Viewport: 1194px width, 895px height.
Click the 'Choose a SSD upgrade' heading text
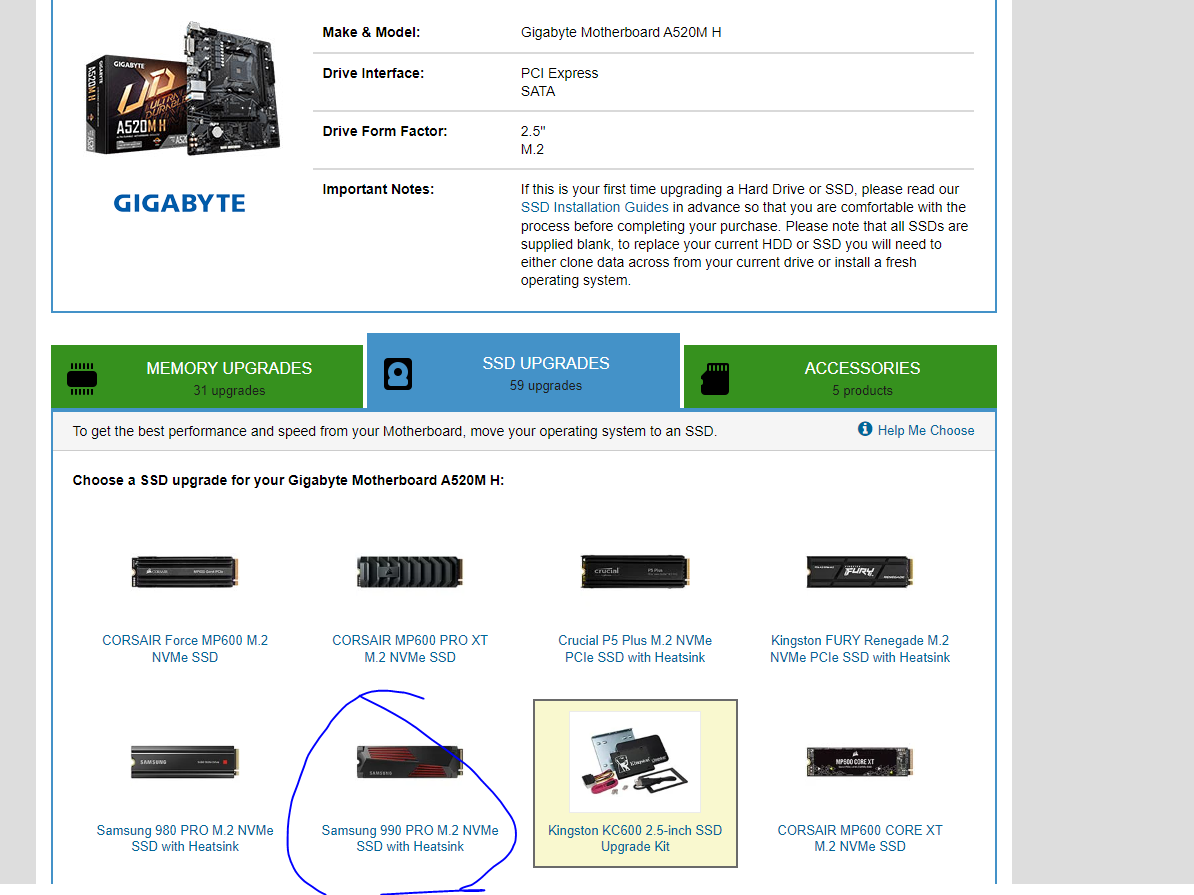tap(288, 480)
